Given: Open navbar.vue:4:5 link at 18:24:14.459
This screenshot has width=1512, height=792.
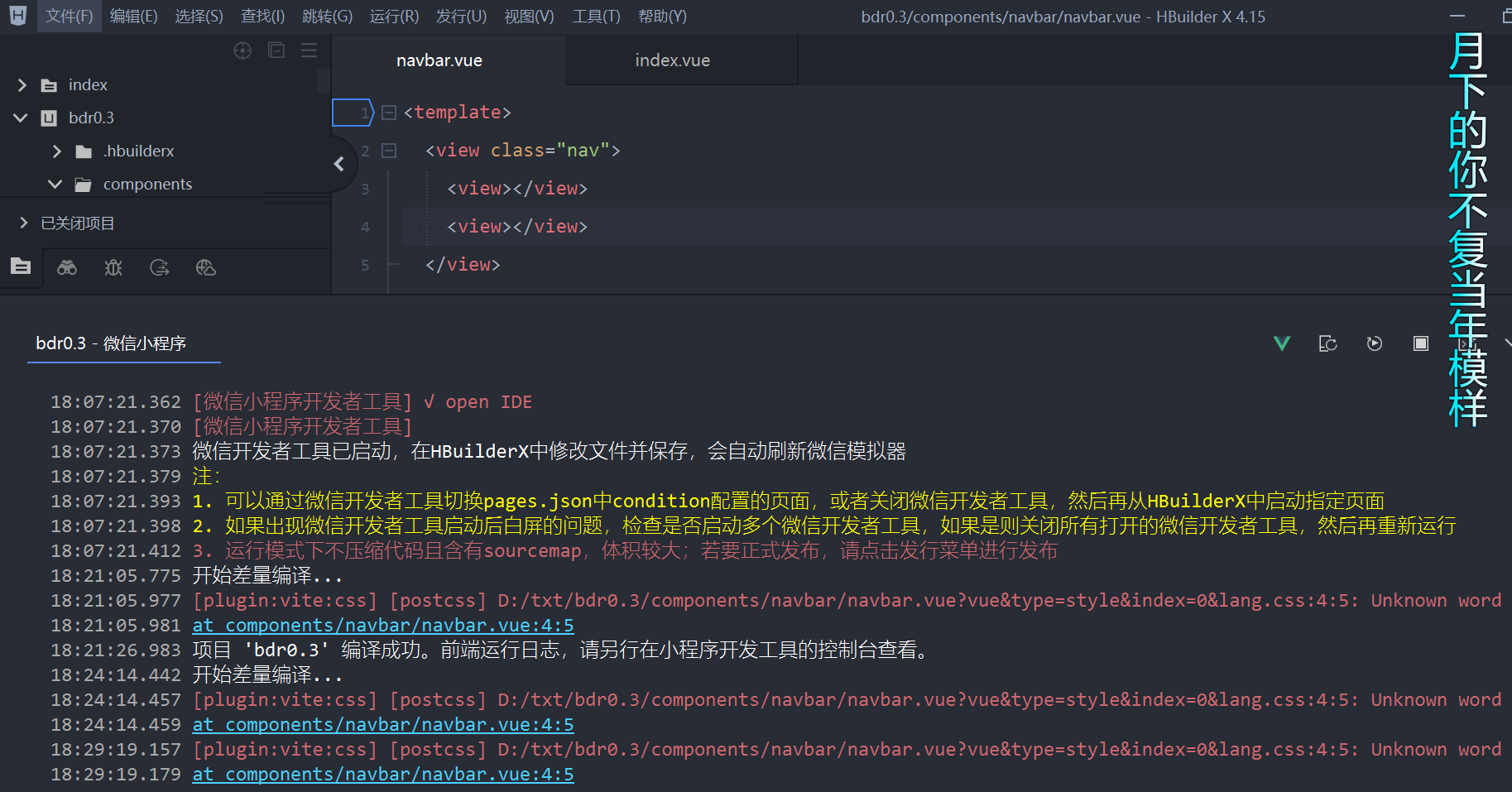Looking at the screenshot, I should (x=383, y=725).
